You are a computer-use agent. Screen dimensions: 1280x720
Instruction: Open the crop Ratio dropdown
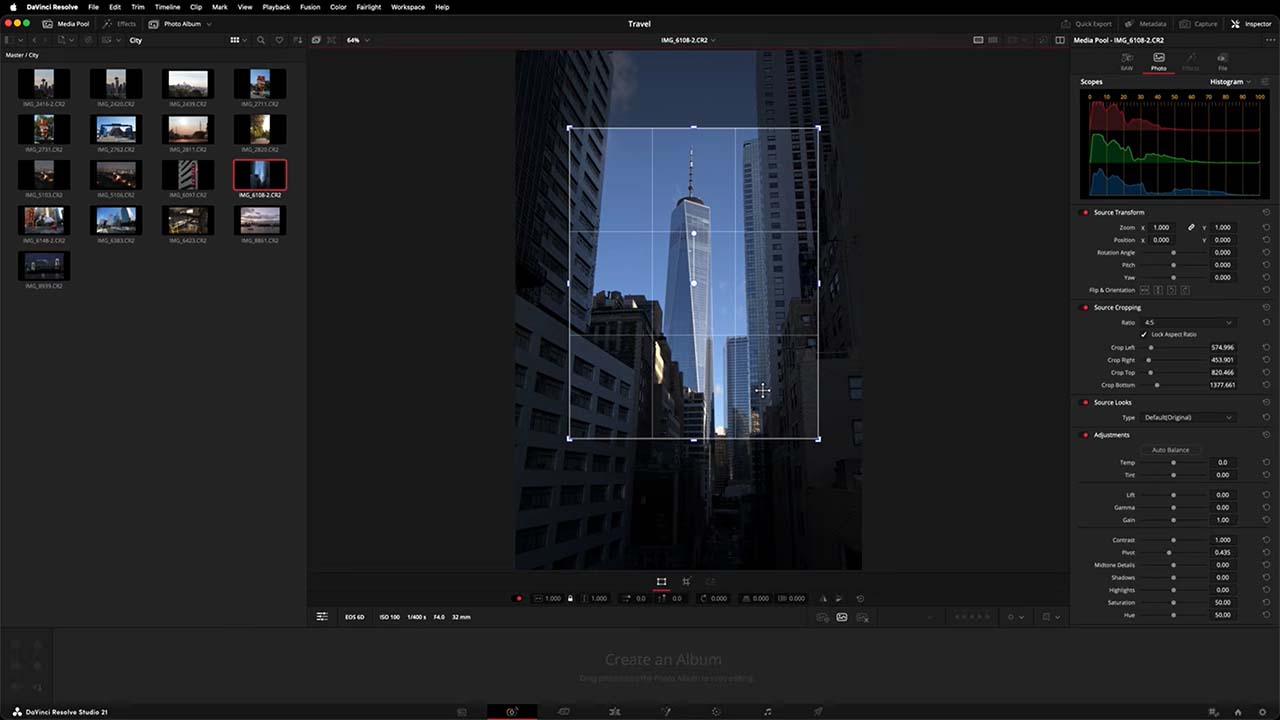tap(1188, 322)
